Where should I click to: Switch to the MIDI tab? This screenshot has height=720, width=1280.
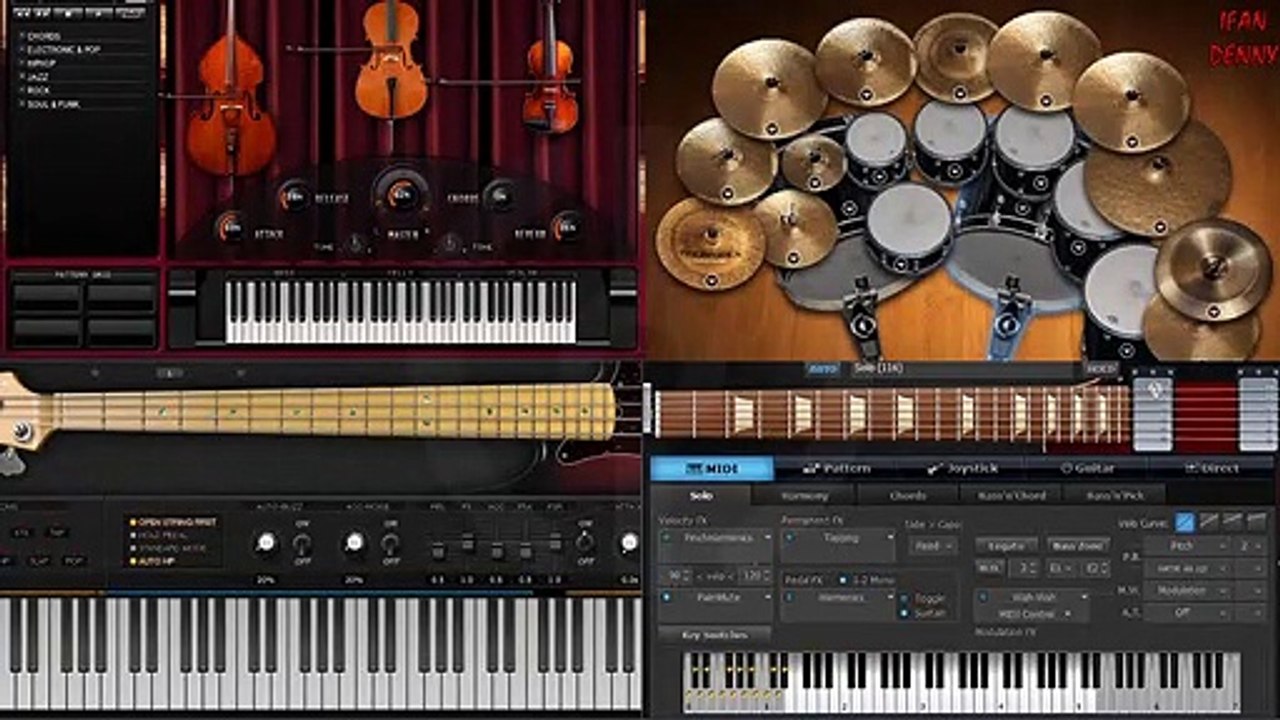pyautogui.click(x=712, y=469)
